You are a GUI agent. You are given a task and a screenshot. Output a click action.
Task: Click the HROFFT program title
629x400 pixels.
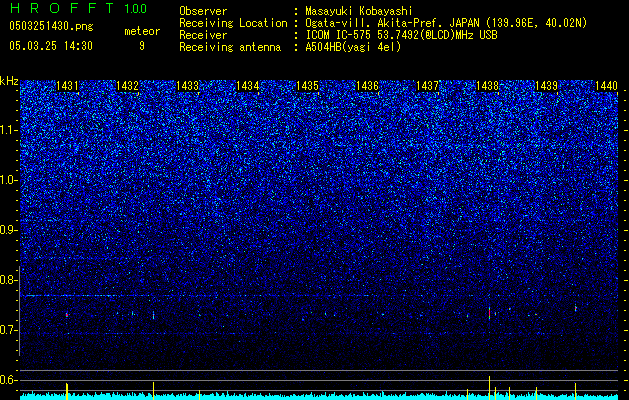(x=63, y=8)
